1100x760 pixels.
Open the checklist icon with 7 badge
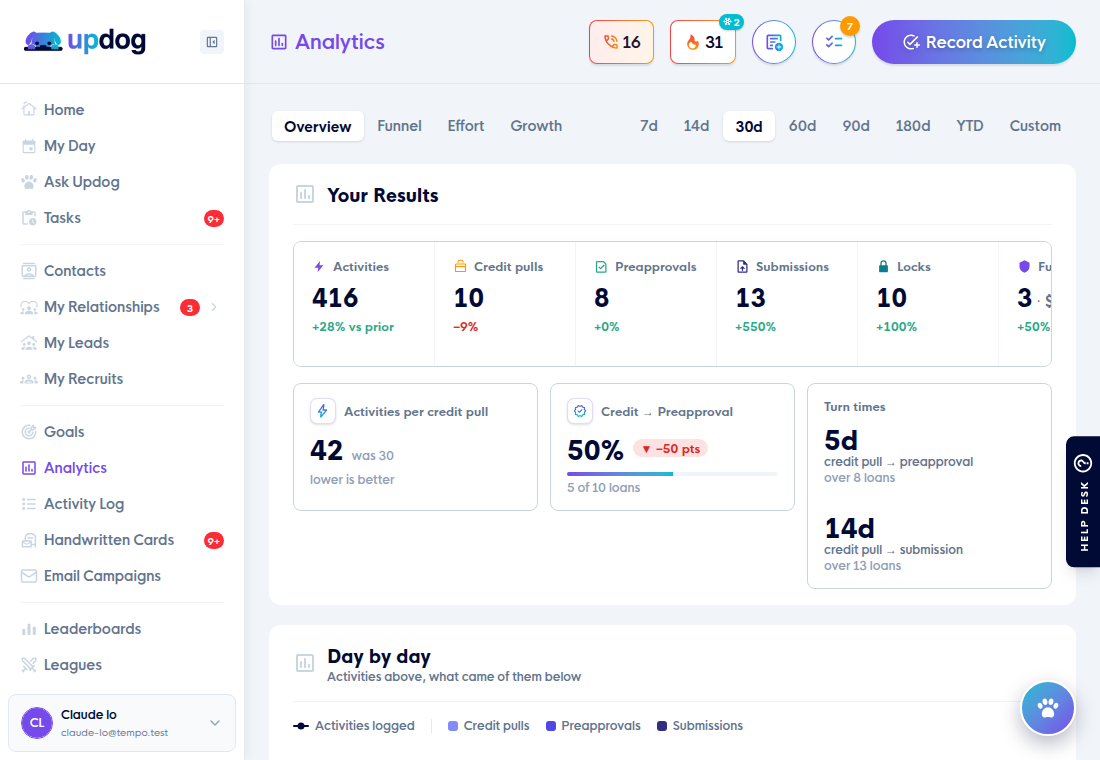click(834, 42)
